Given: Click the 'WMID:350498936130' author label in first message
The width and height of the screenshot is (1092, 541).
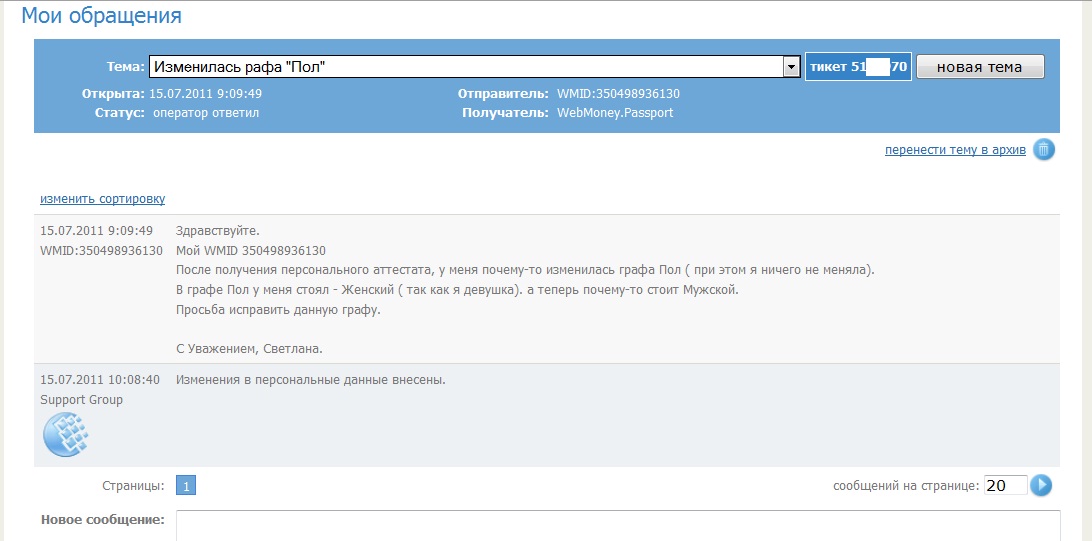Looking at the screenshot, I should [x=102, y=251].
